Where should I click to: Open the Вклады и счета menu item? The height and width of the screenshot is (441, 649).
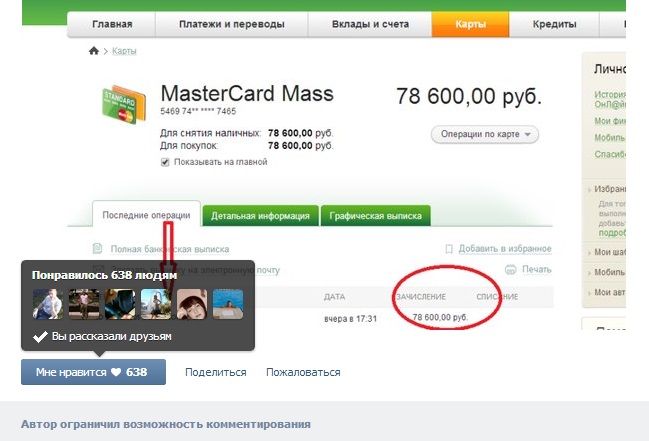pos(370,24)
